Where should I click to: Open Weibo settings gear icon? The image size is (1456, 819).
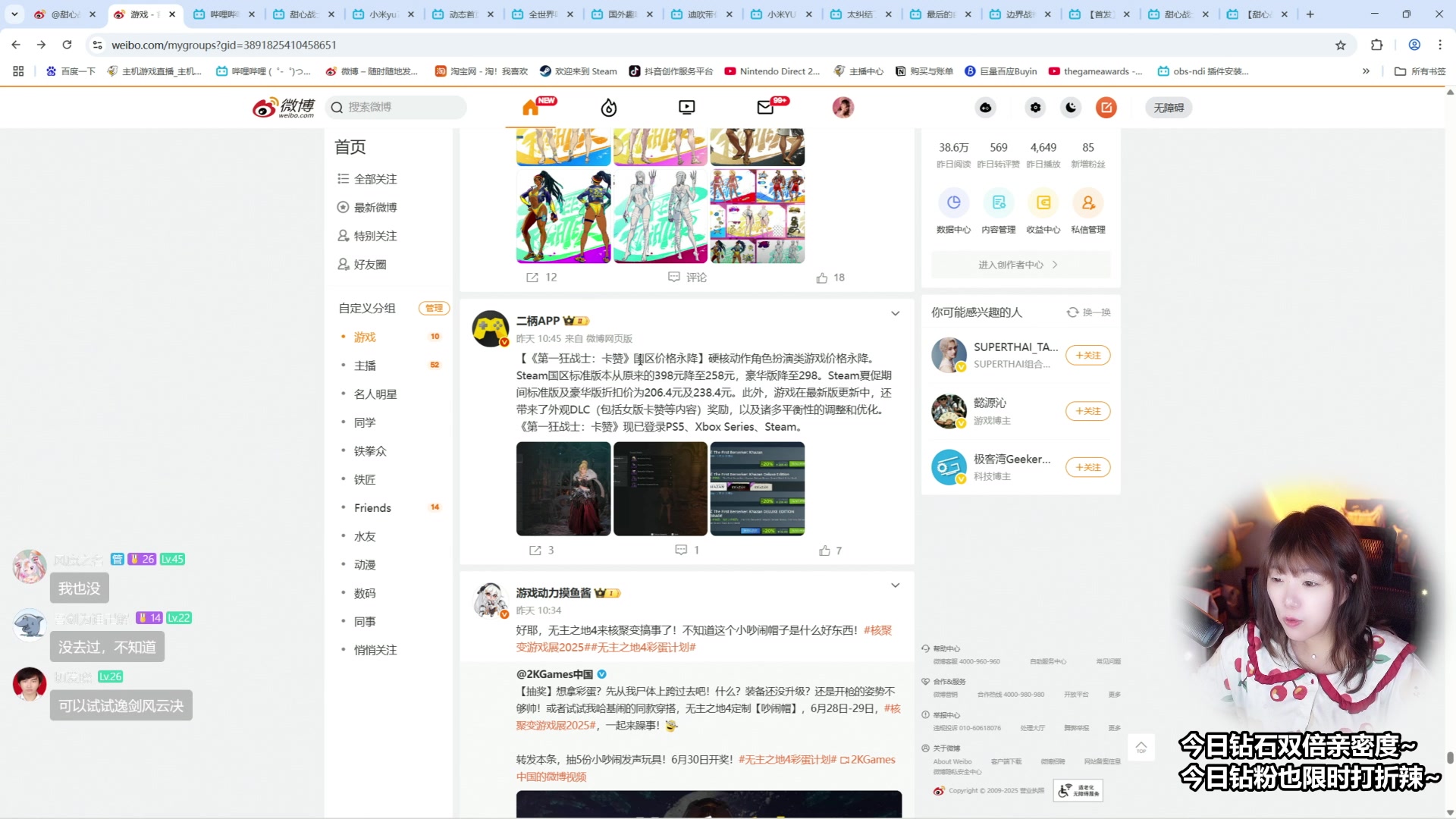[x=1035, y=108]
